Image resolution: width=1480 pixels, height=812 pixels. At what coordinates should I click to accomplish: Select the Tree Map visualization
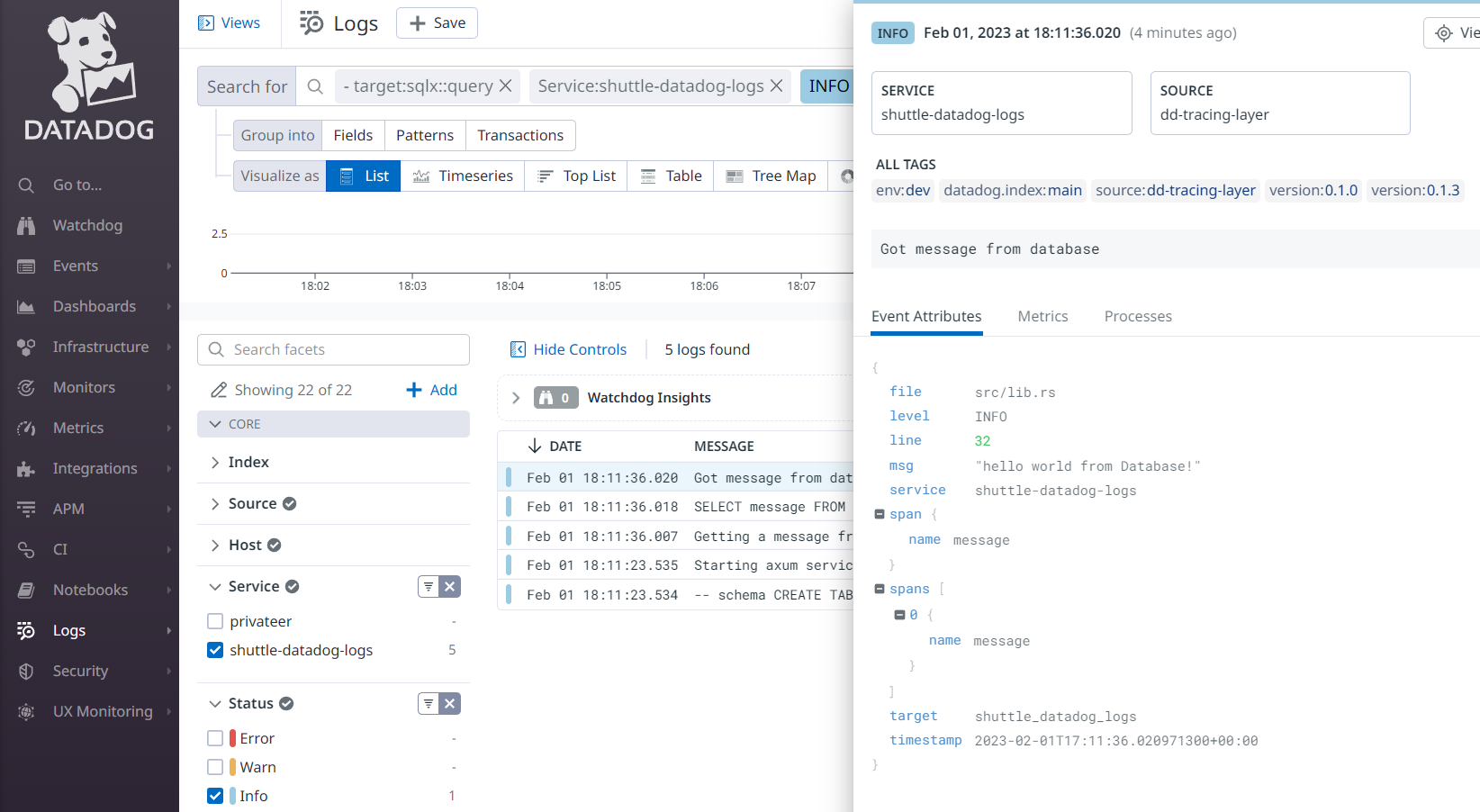tap(771, 176)
